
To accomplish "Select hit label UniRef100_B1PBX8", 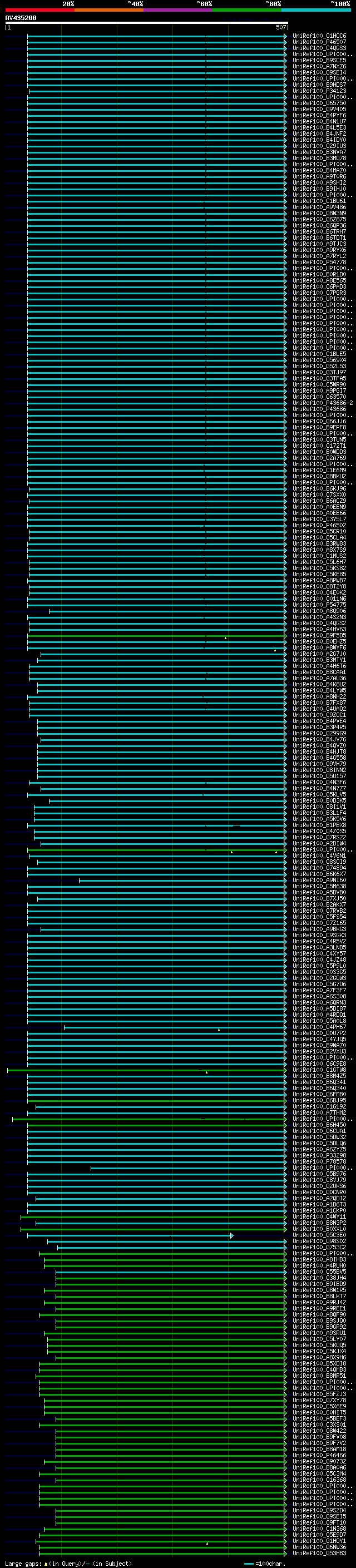I will [319, 825].
